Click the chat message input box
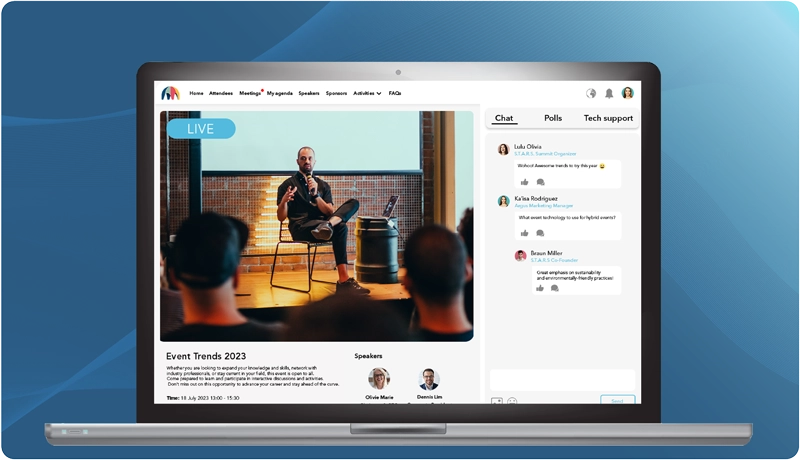800x460 pixels. [562, 380]
